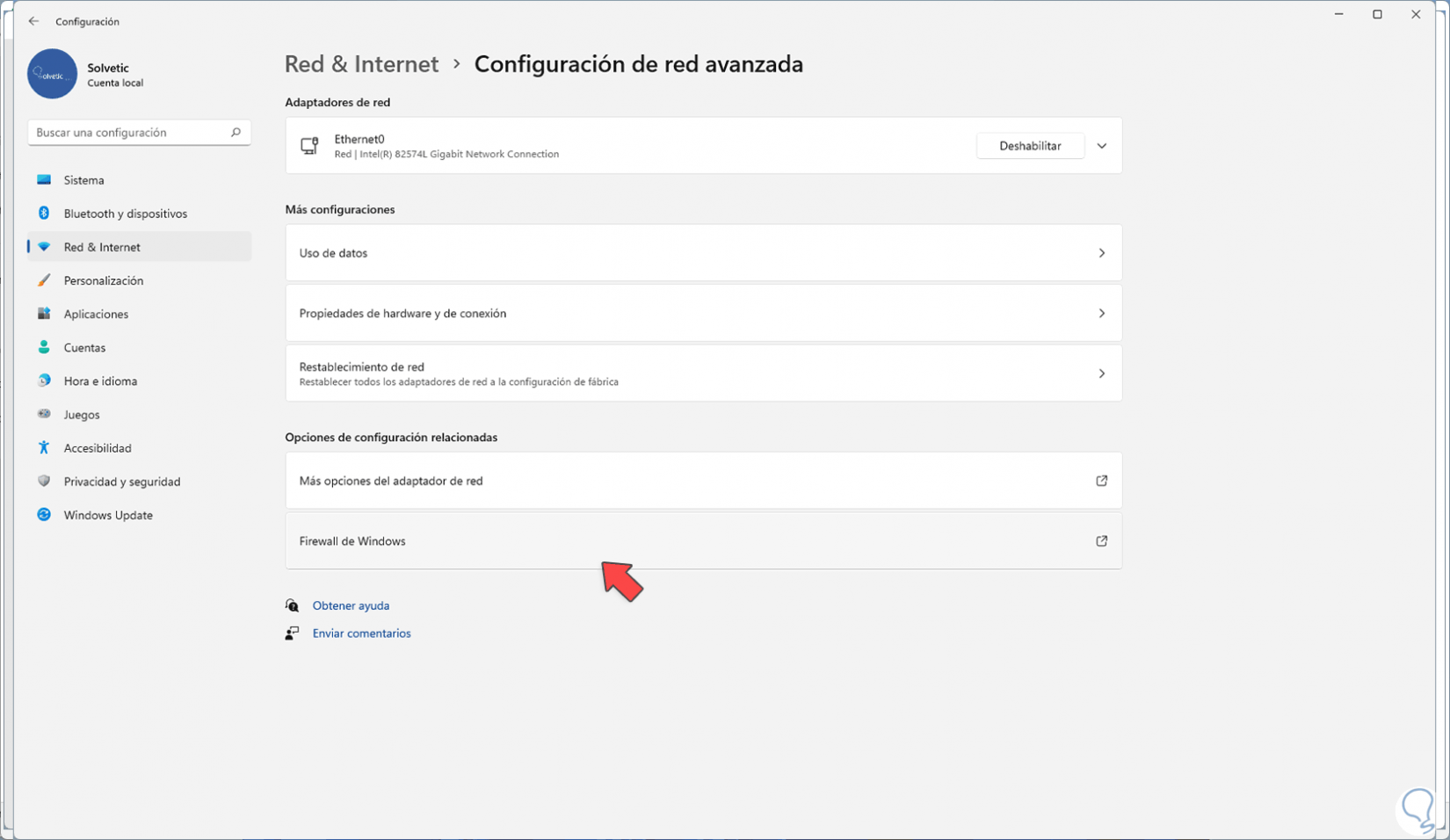The width and height of the screenshot is (1450, 840).
Task: Open external link icon for Más opciones del adaptador
Action: [1101, 481]
